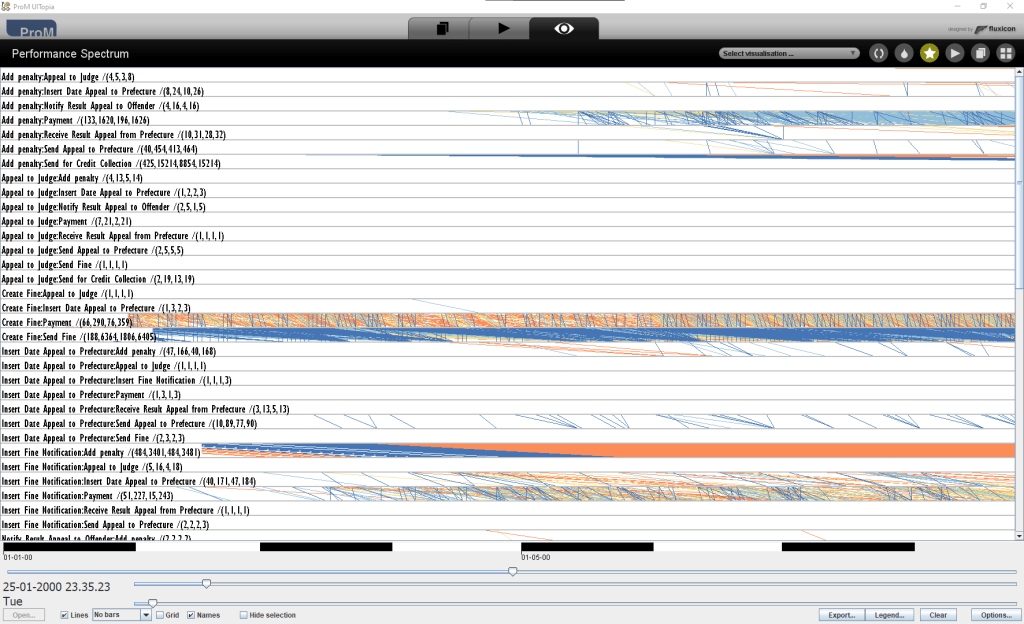This screenshot has height=624, width=1024.
Task: Click the Export button
Action: pos(840,615)
